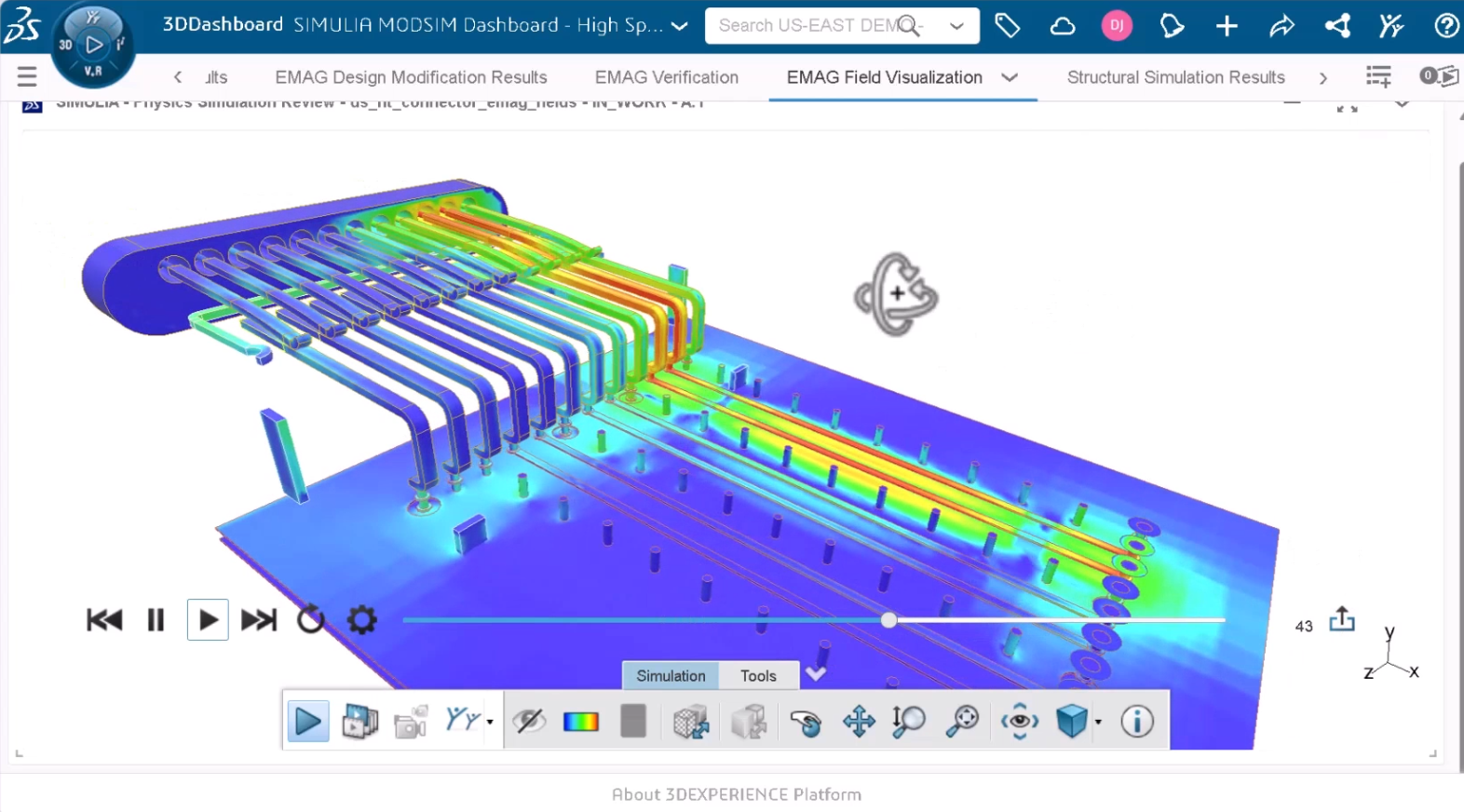This screenshot has width=1464, height=812.
Task: Click the animation timeline slider handle
Action: pyautogui.click(x=888, y=620)
